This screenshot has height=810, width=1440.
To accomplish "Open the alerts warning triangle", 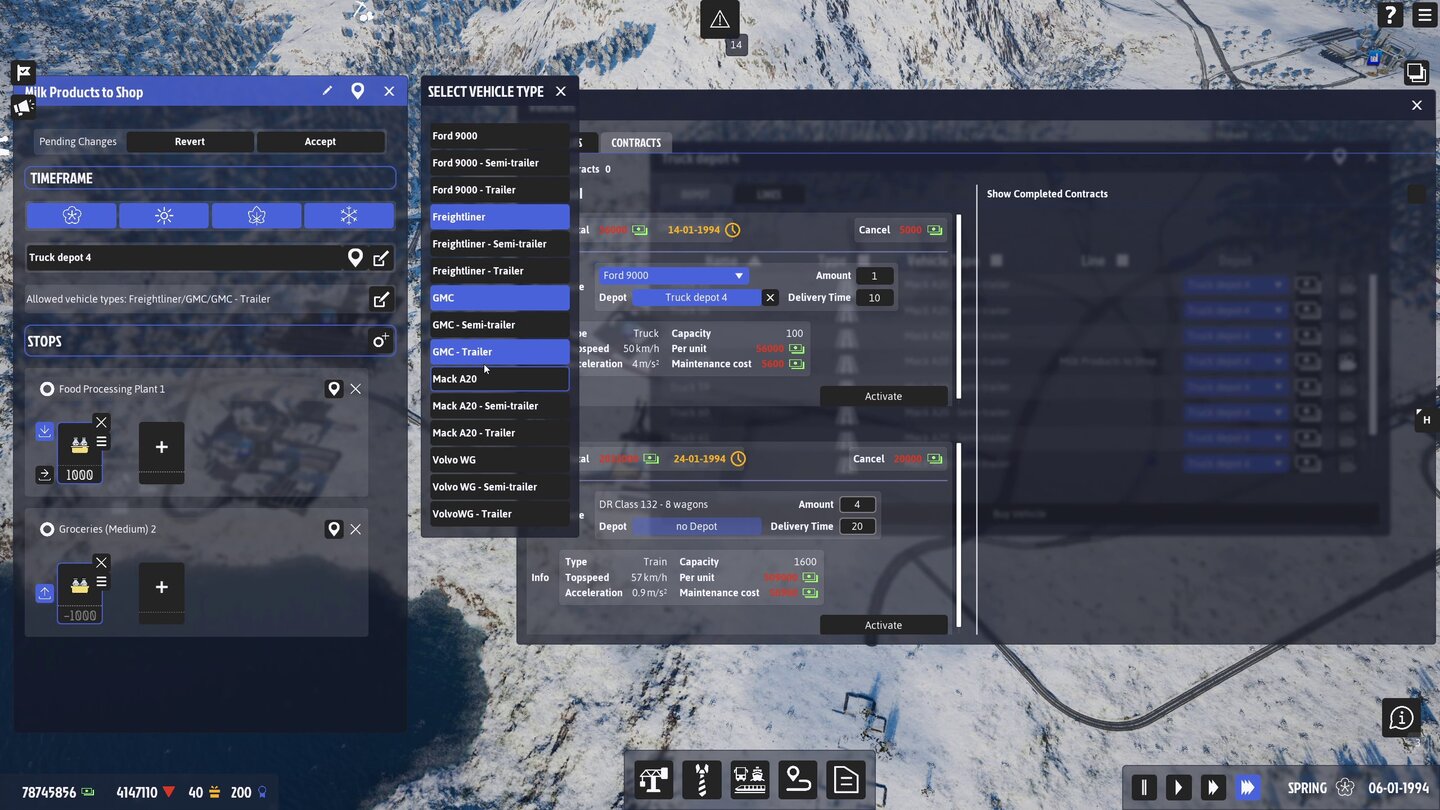I will click(719, 19).
